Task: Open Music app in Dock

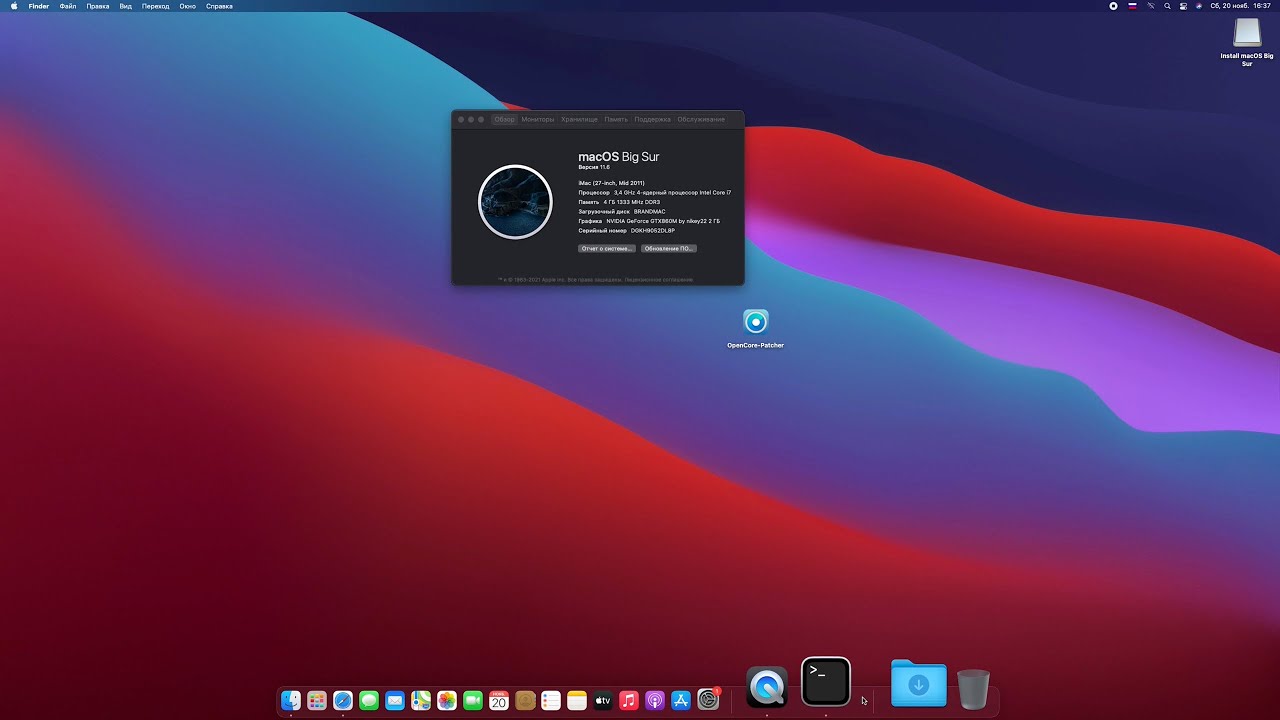Action: pyautogui.click(x=629, y=701)
